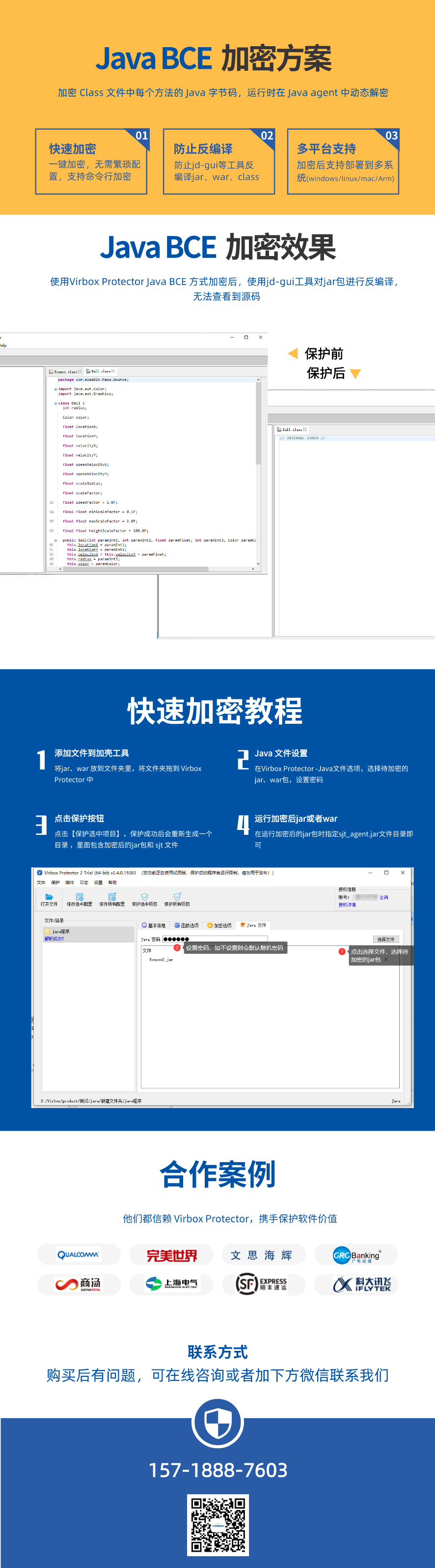Click phone number 157-1888-7603

[x=218, y=1470]
